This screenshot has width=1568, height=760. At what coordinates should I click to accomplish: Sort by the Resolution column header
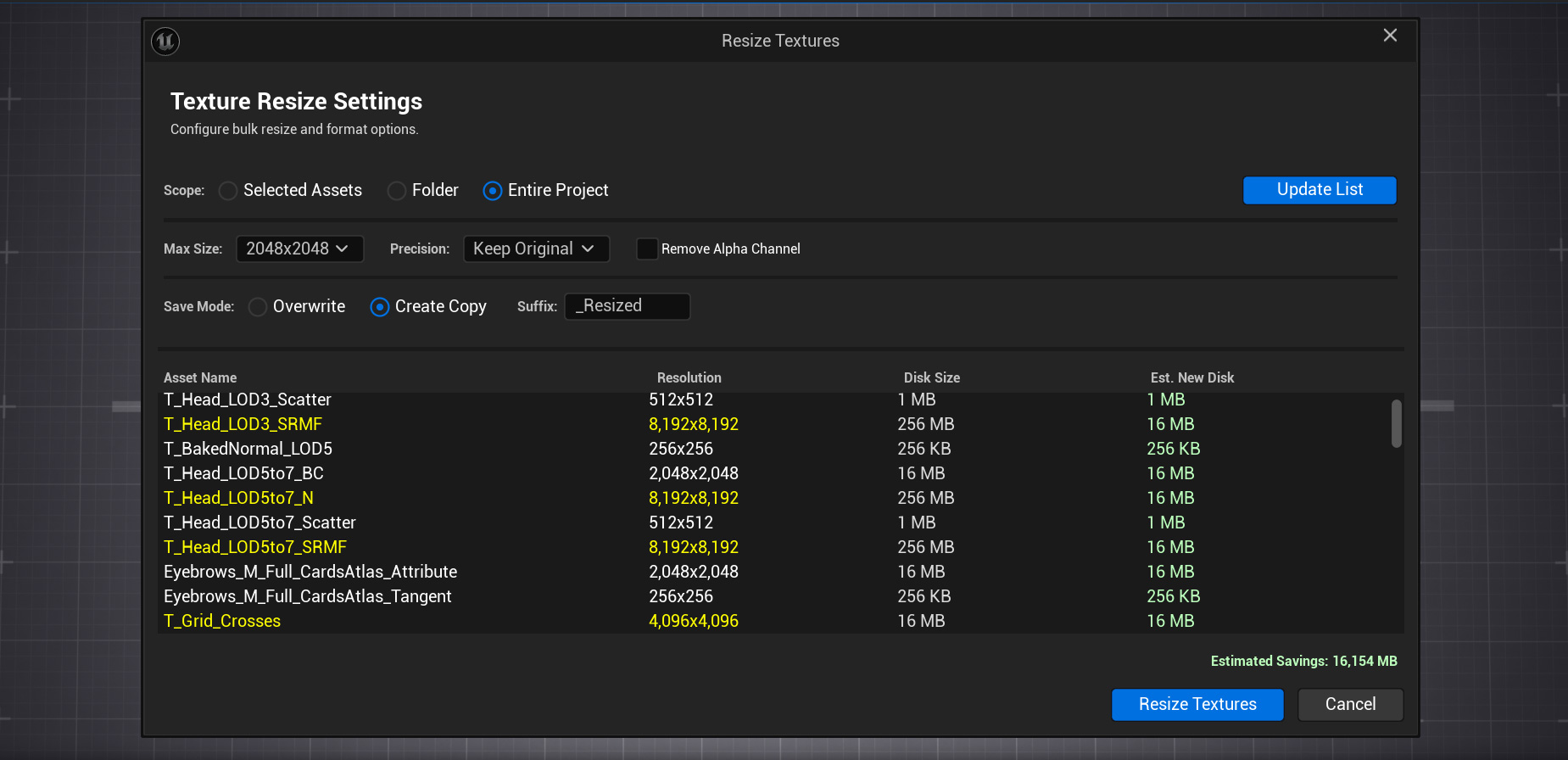(689, 377)
